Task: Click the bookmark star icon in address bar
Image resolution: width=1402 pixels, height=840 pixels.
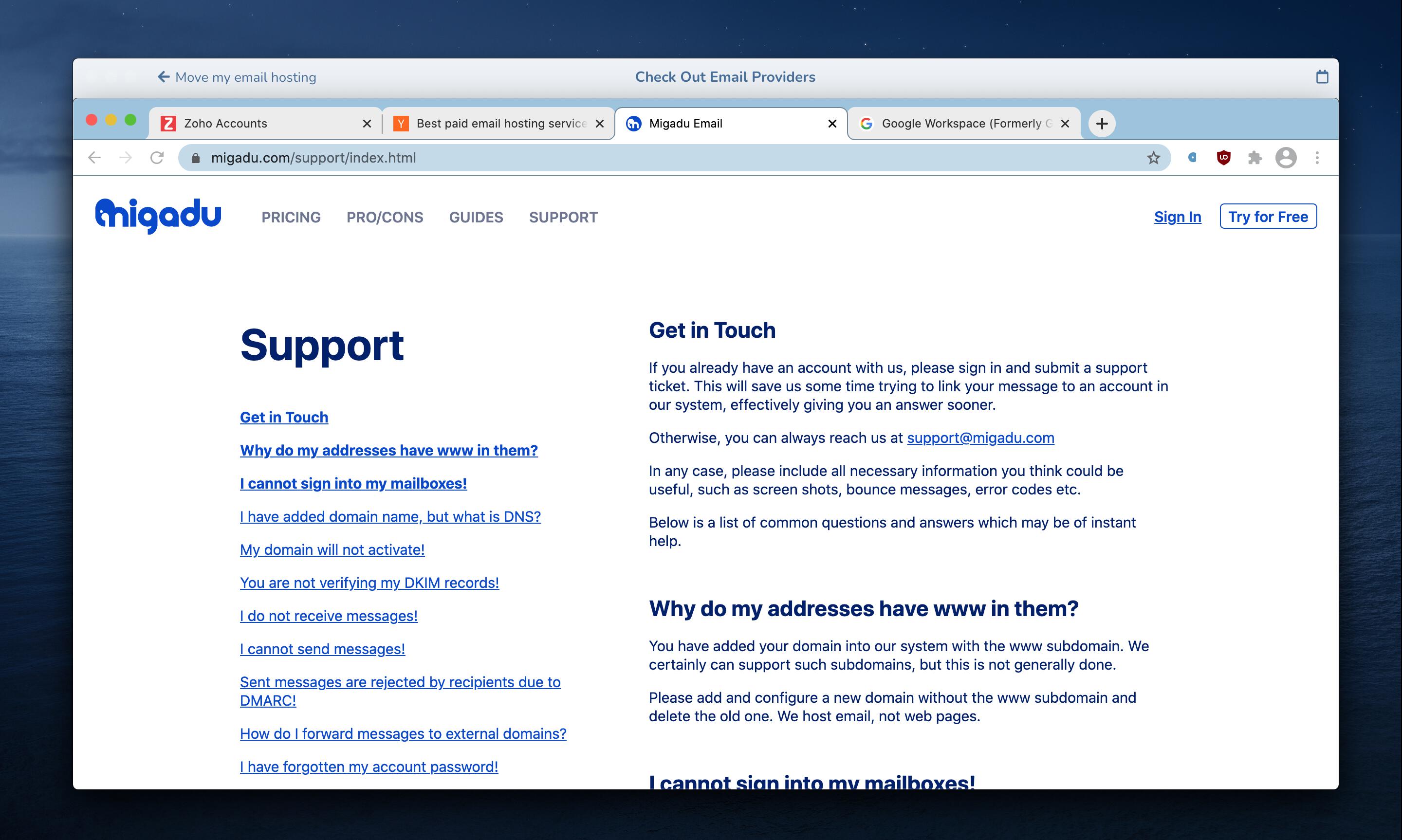Action: 1153,158
